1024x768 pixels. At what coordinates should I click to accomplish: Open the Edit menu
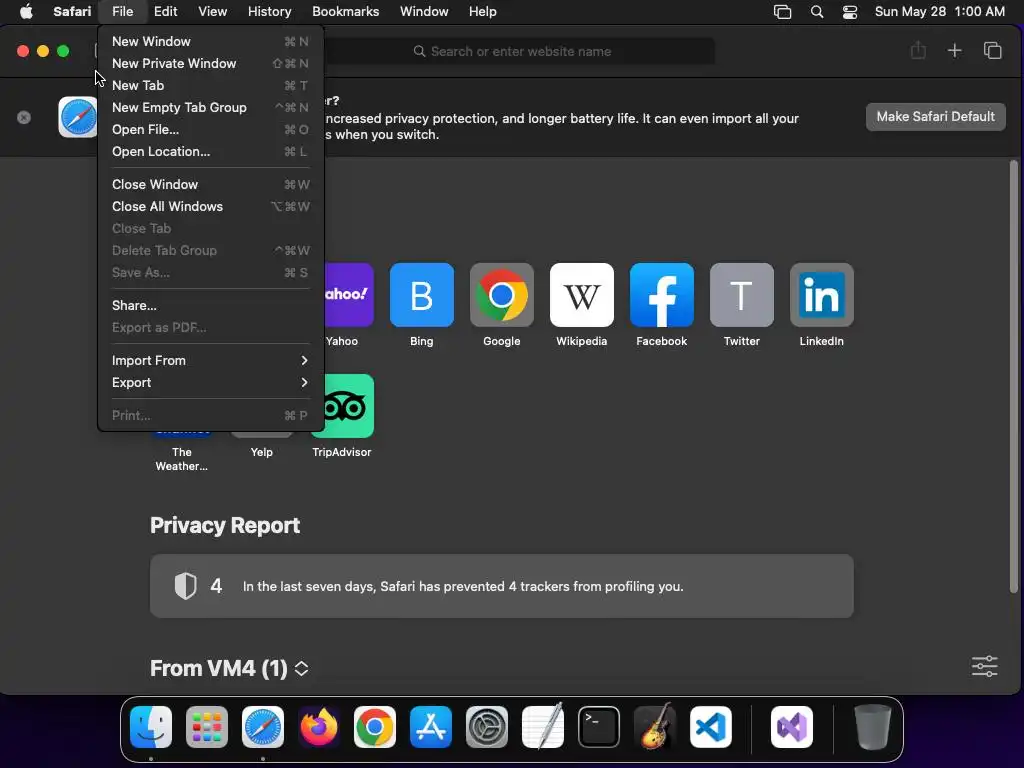pos(165,12)
